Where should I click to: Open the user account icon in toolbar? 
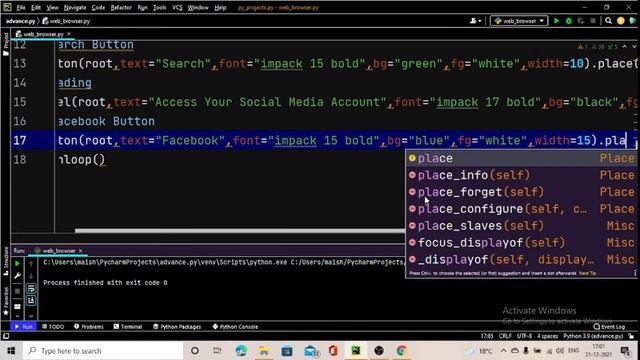click(475, 21)
